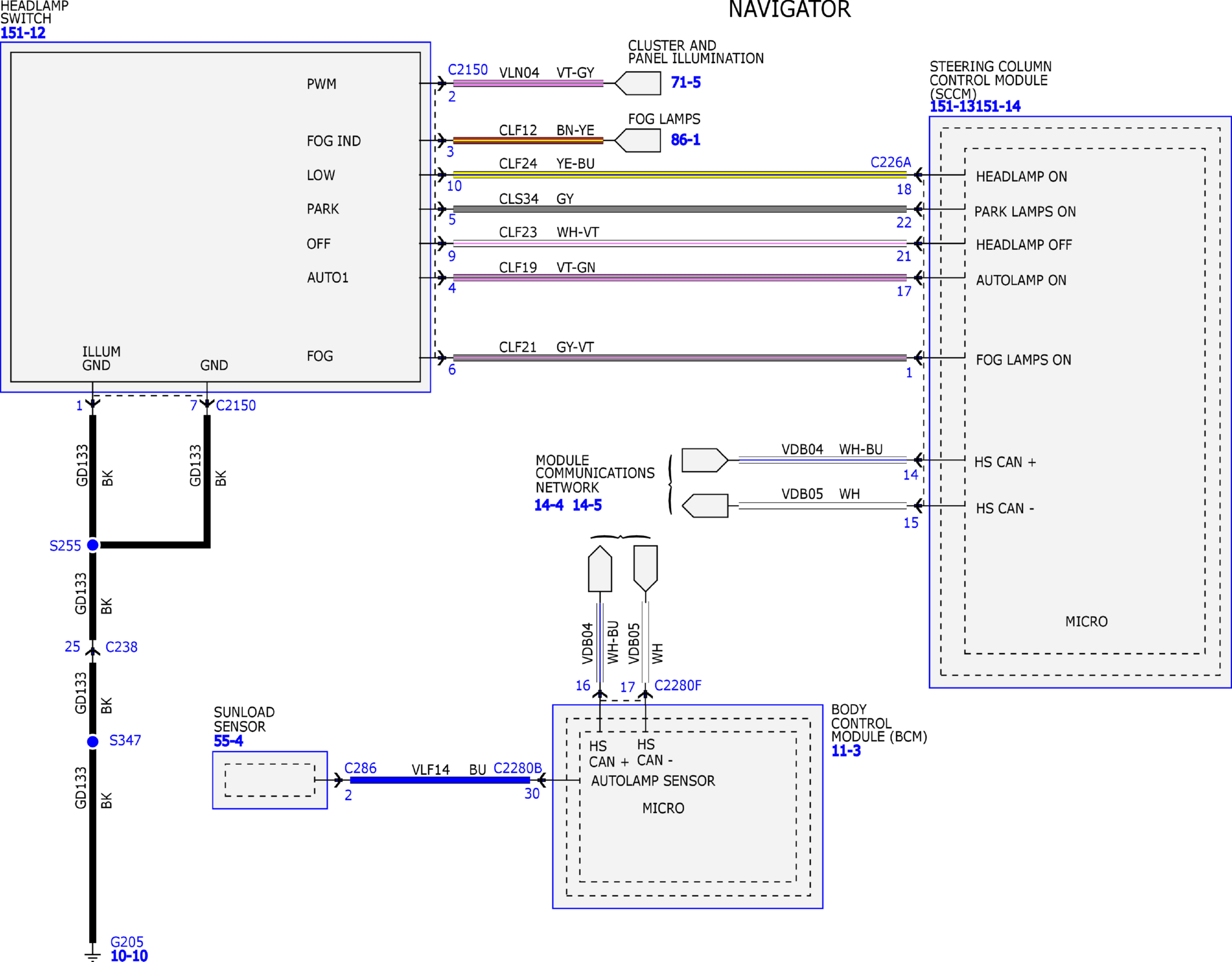1232x962 pixels.
Task: Follow the 10-10 ground page link
Action: pyautogui.click(x=129, y=956)
